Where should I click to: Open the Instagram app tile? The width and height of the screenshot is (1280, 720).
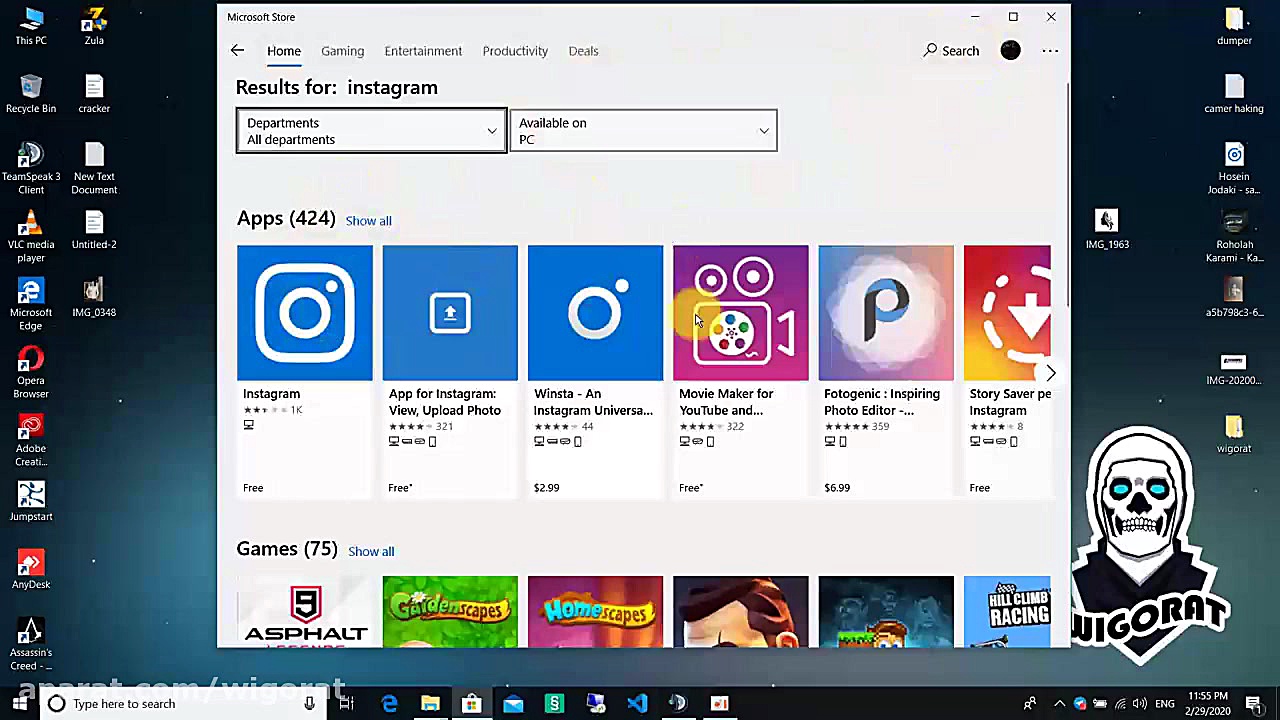[305, 313]
